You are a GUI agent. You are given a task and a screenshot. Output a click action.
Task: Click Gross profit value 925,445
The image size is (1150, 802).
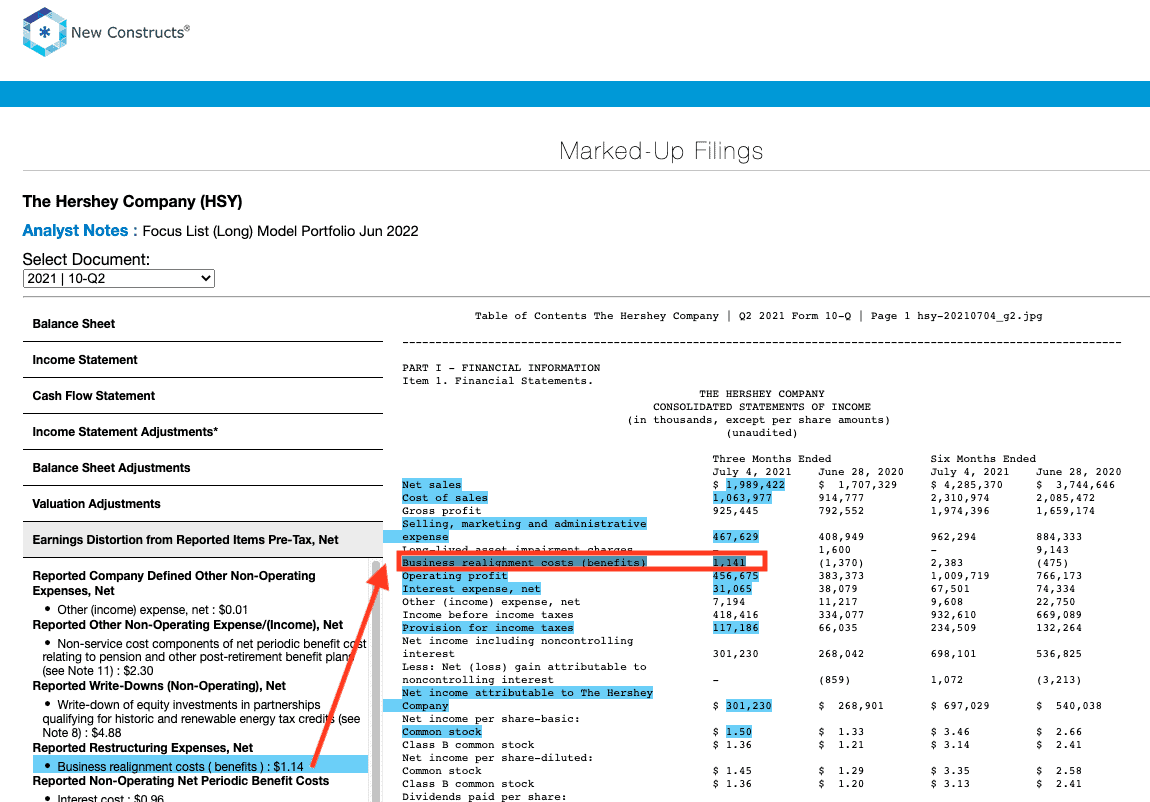[736, 511]
